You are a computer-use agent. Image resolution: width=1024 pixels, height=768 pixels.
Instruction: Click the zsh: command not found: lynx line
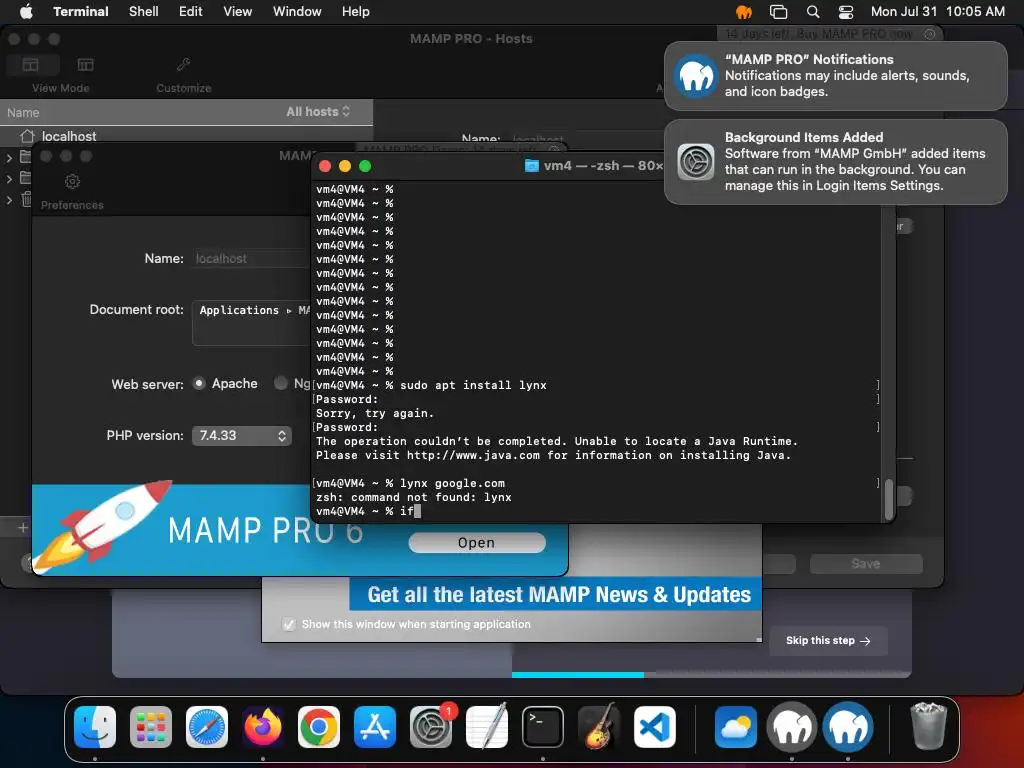pos(413,498)
